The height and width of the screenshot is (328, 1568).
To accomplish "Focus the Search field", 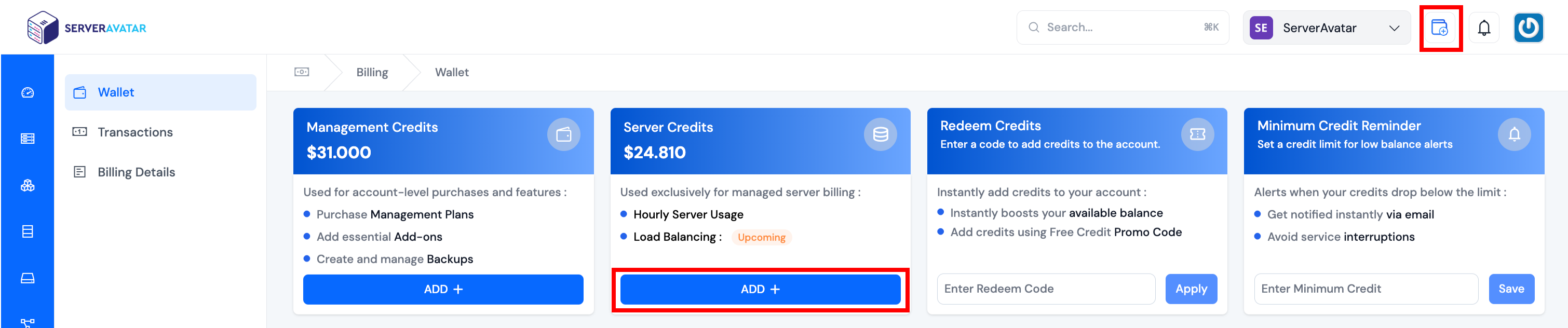I will (1123, 28).
